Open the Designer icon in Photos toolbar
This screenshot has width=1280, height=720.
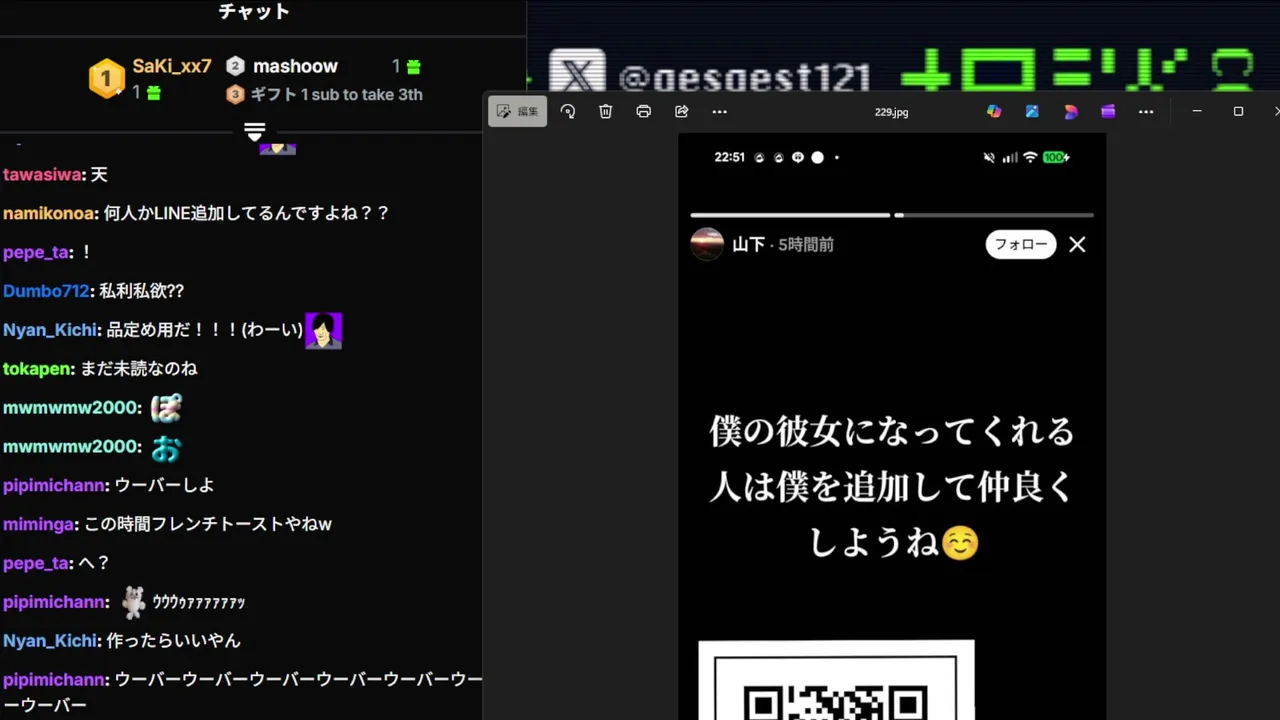1070,111
